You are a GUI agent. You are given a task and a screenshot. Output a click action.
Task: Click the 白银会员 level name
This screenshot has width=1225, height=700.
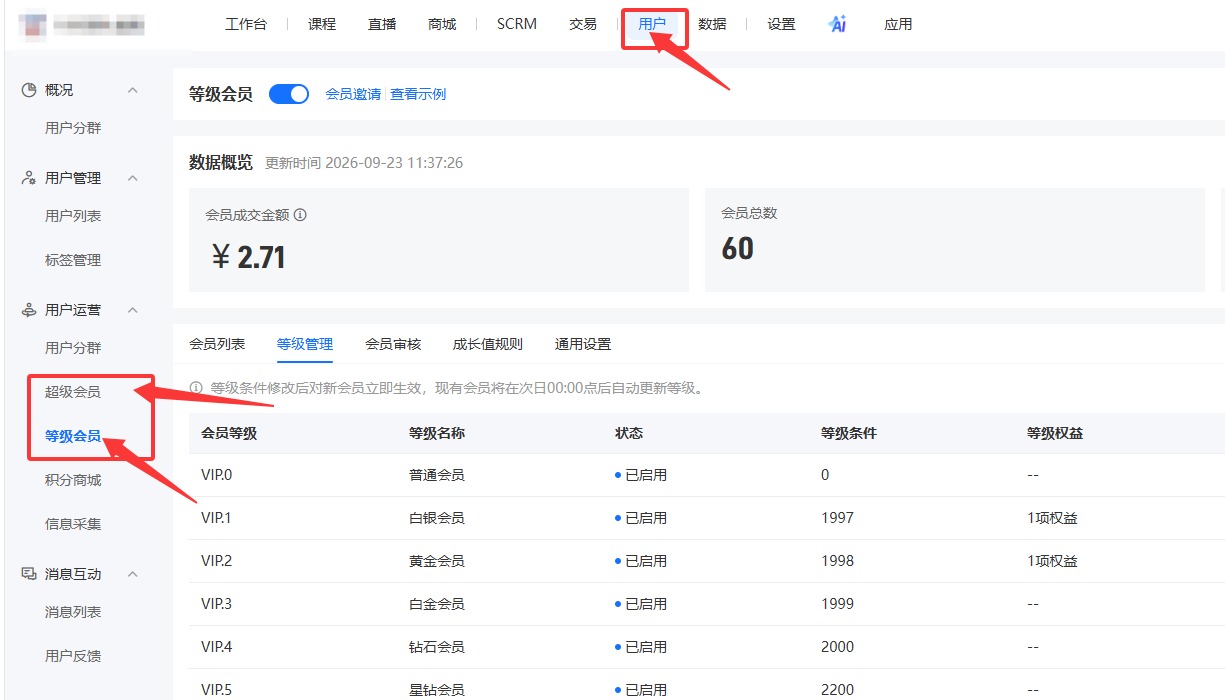(437, 518)
